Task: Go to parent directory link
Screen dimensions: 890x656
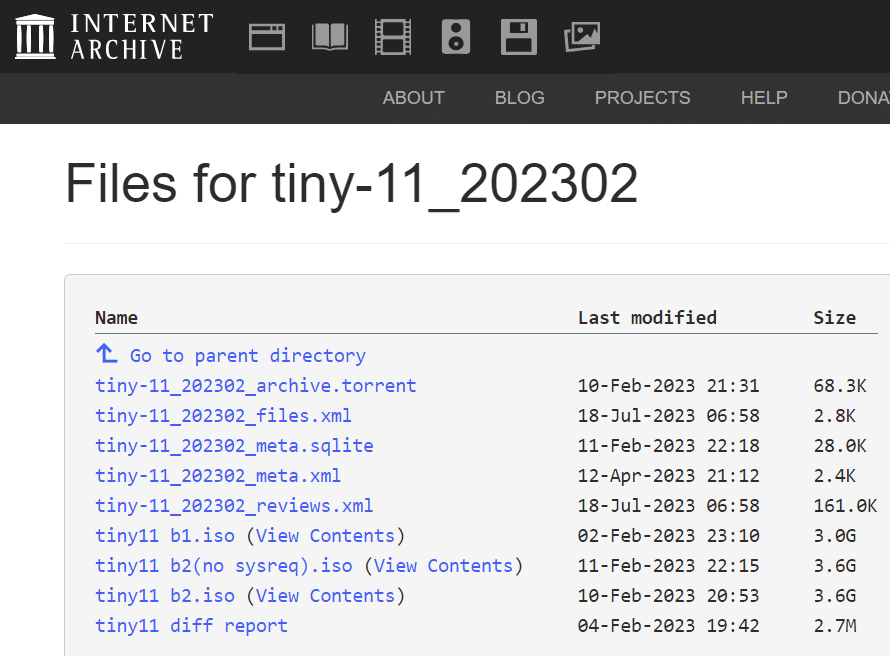Action: [x=247, y=356]
